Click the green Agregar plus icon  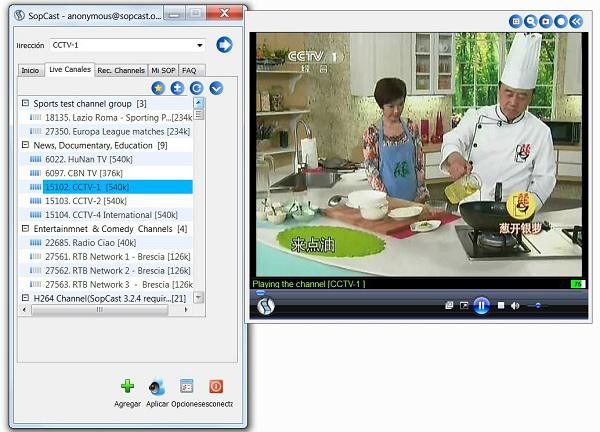(x=127, y=386)
